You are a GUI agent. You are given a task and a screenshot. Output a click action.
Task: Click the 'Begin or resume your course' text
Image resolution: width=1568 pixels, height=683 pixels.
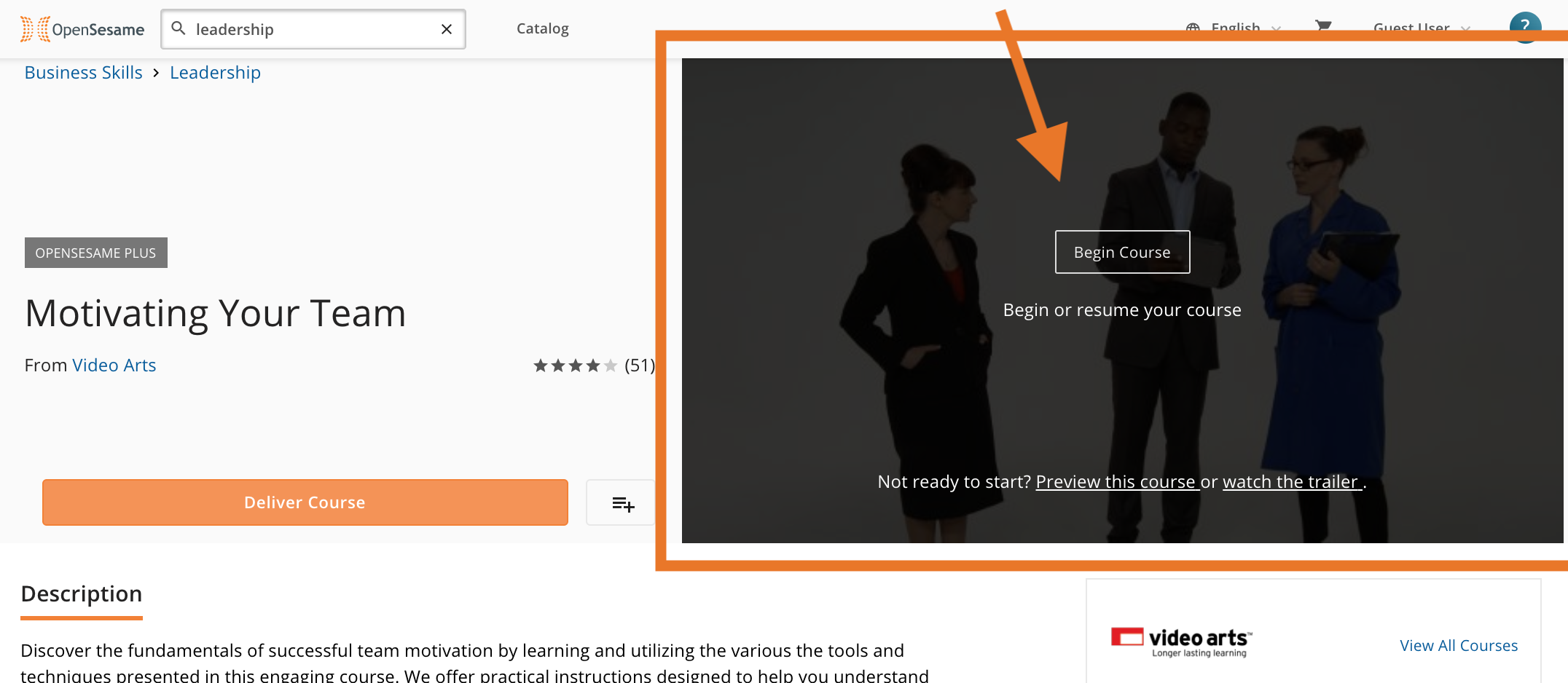pyautogui.click(x=1122, y=310)
